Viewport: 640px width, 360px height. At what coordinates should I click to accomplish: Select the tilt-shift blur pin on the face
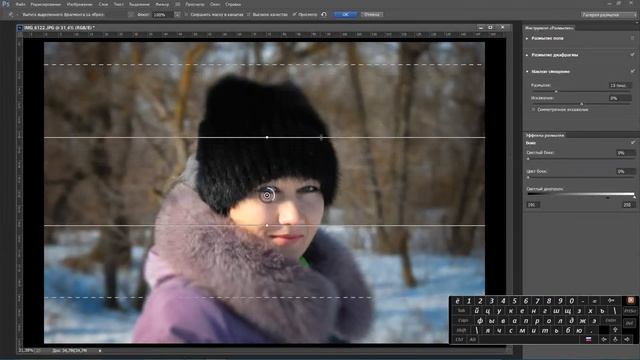point(267,195)
